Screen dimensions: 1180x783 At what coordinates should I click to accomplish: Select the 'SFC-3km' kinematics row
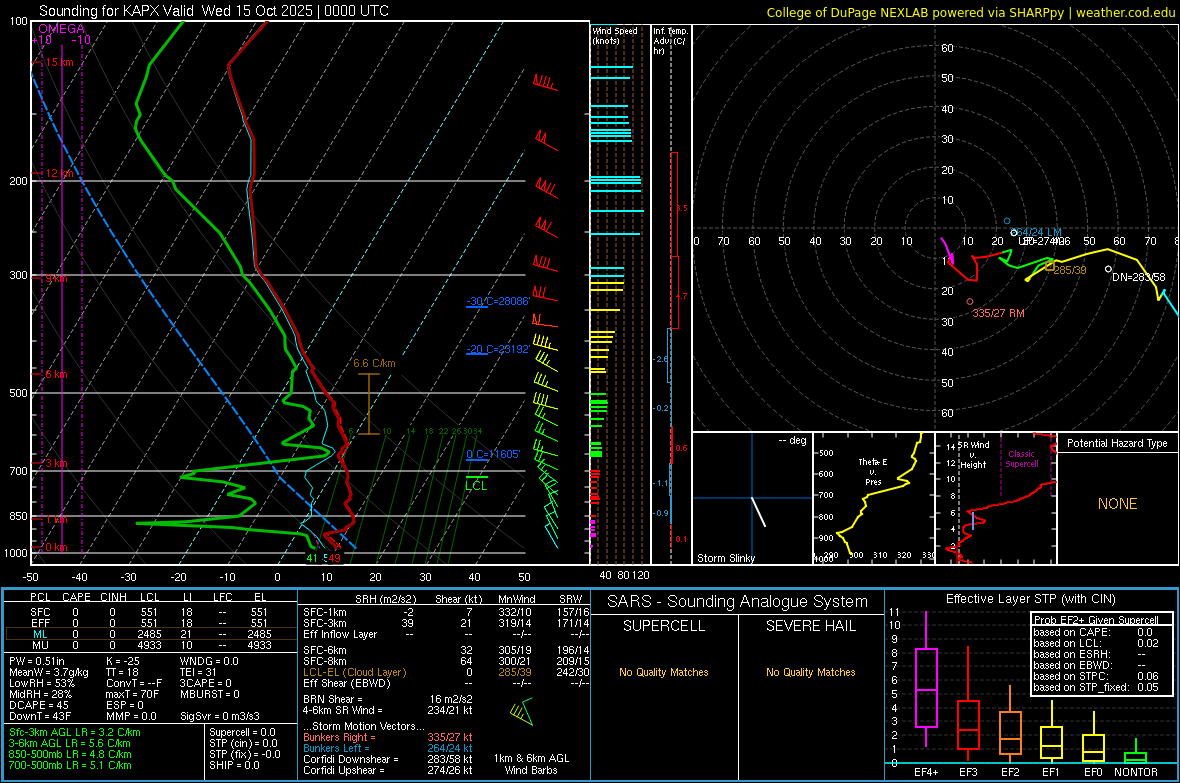[x=446, y=623]
